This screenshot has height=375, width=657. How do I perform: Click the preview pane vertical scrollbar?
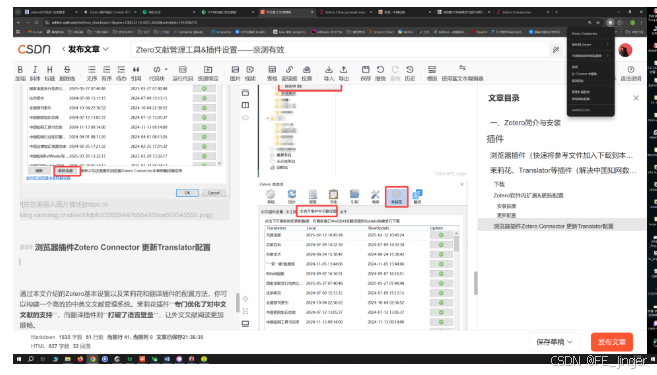(475, 283)
